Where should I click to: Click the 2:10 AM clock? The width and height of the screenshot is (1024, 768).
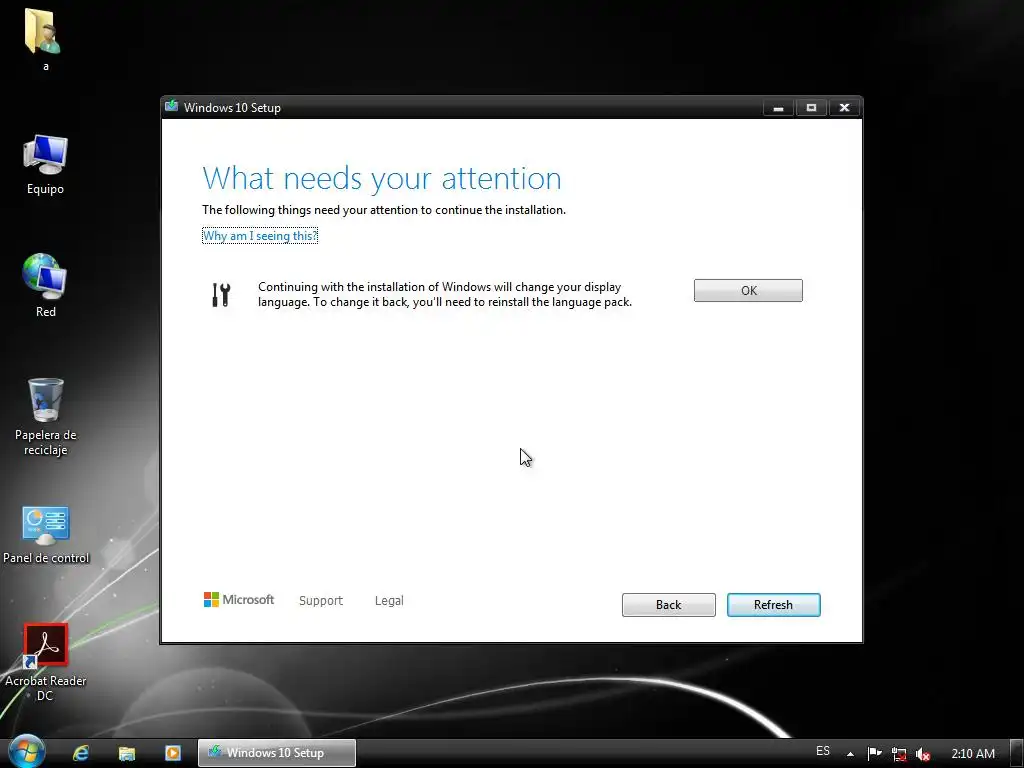pos(972,754)
